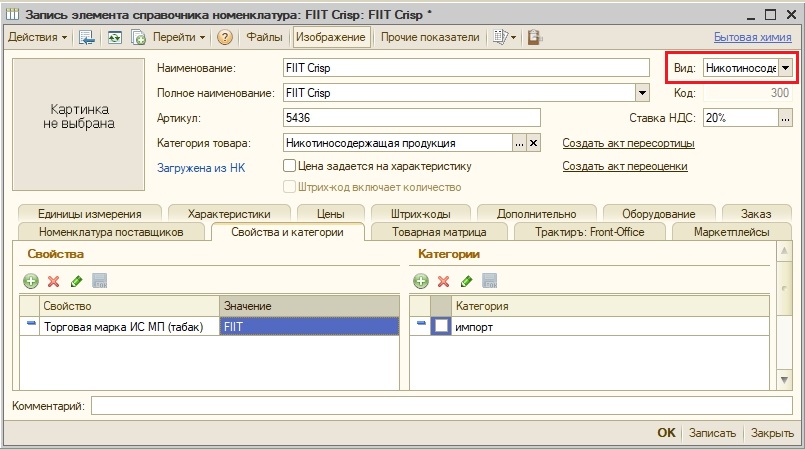Switch to the Характеристики tab
Image resolution: width=805 pixels, height=450 pixels.
[x=229, y=213]
